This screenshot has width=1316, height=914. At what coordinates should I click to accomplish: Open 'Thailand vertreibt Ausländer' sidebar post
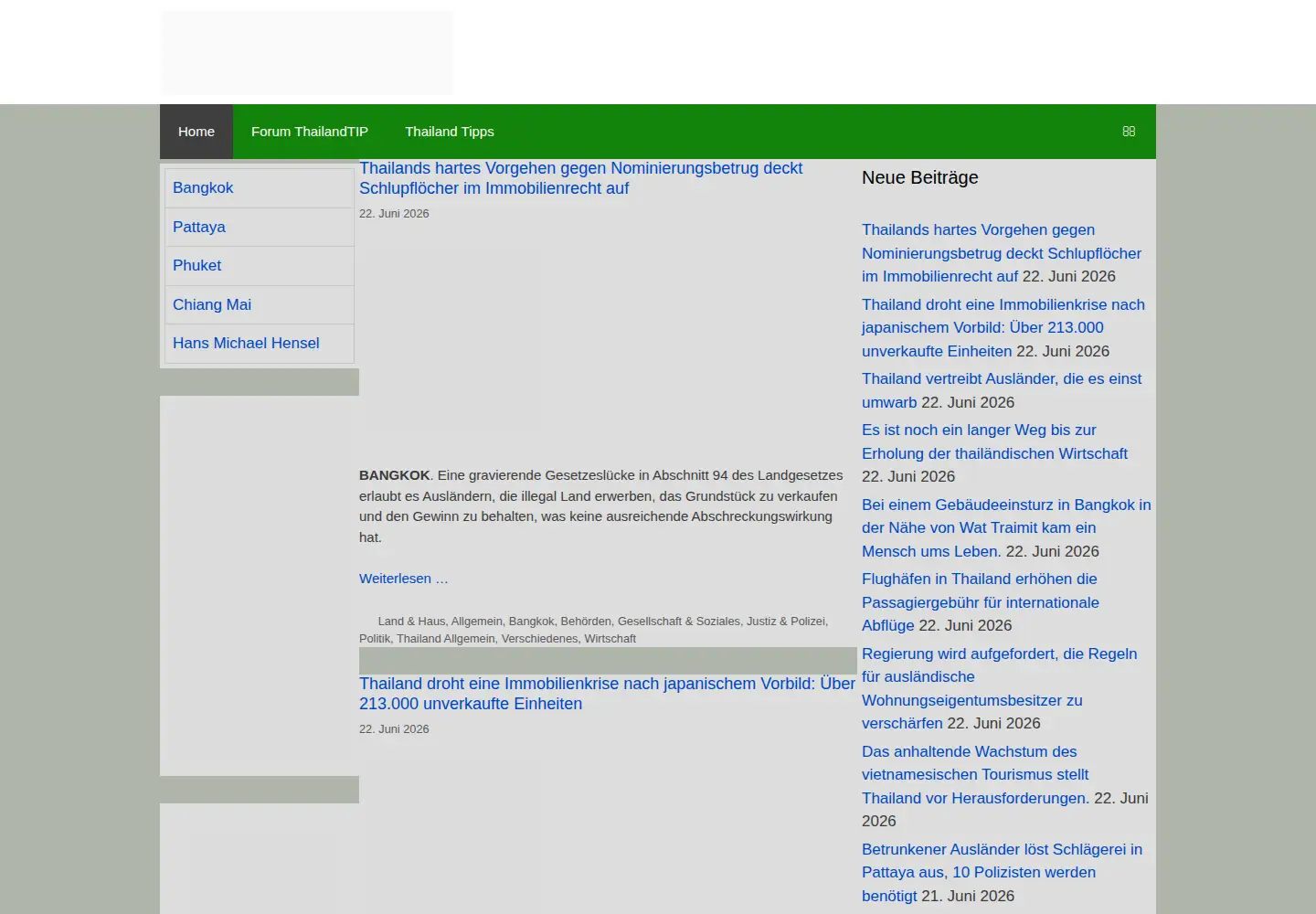(1002, 390)
